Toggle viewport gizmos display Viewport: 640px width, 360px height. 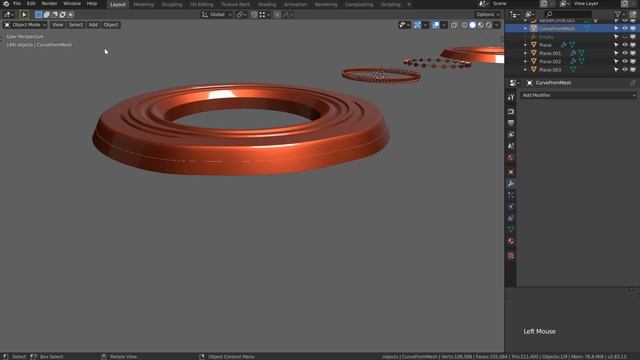click(x=417, y=25)
